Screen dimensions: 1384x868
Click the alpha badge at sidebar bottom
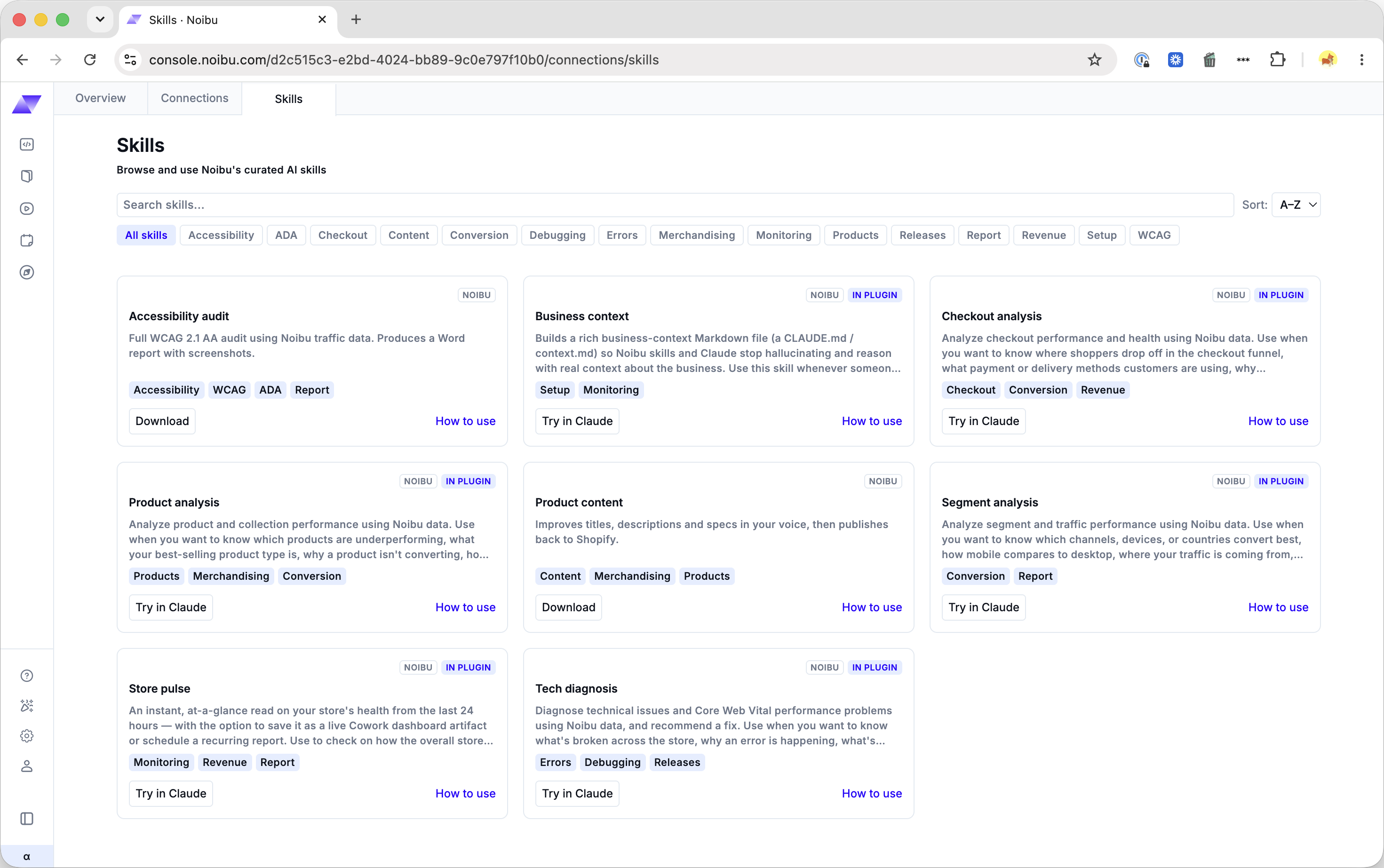tap(27, 857)
